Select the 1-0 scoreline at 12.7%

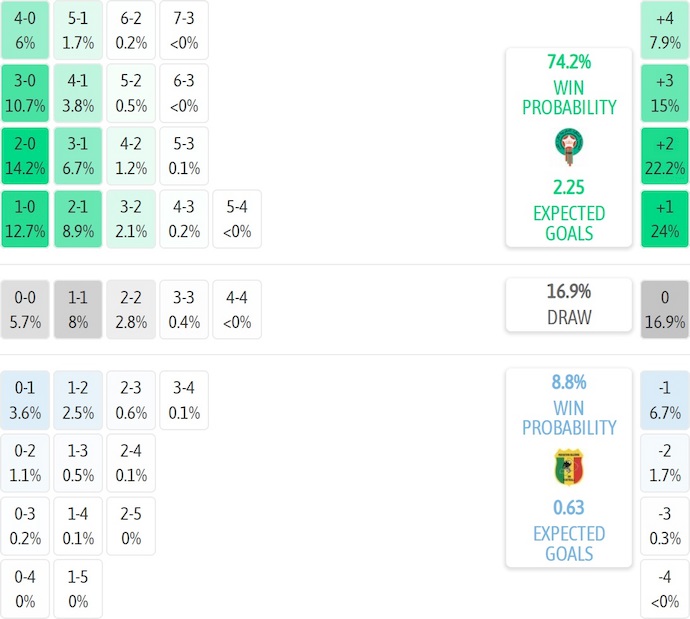click(x=25, y=219)
